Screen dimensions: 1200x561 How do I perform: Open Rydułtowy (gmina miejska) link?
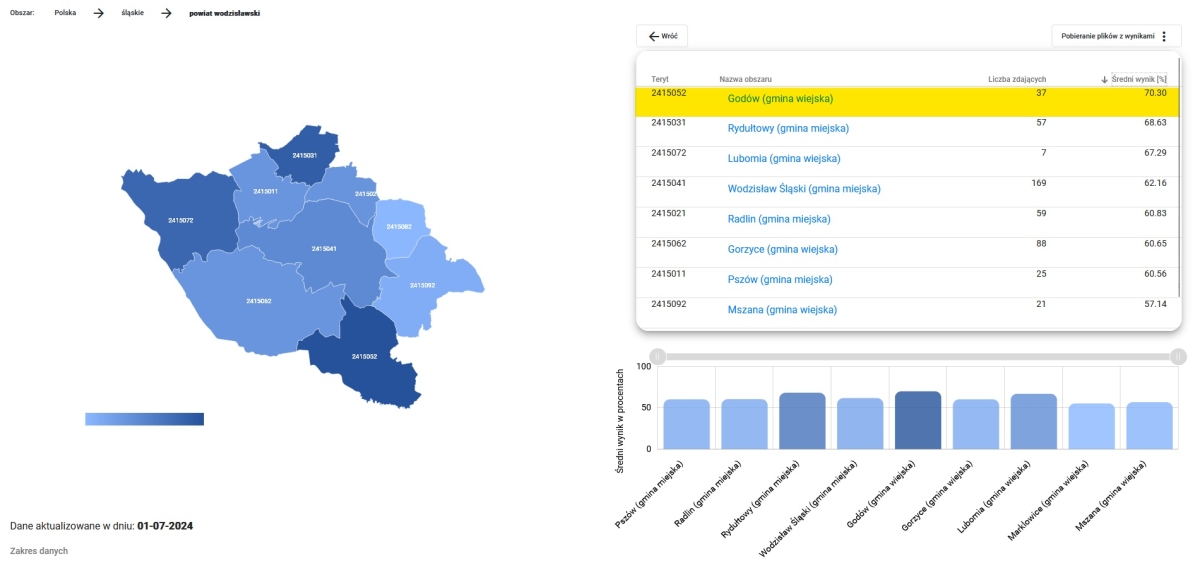pyautogui.click(x=788, y=129)
